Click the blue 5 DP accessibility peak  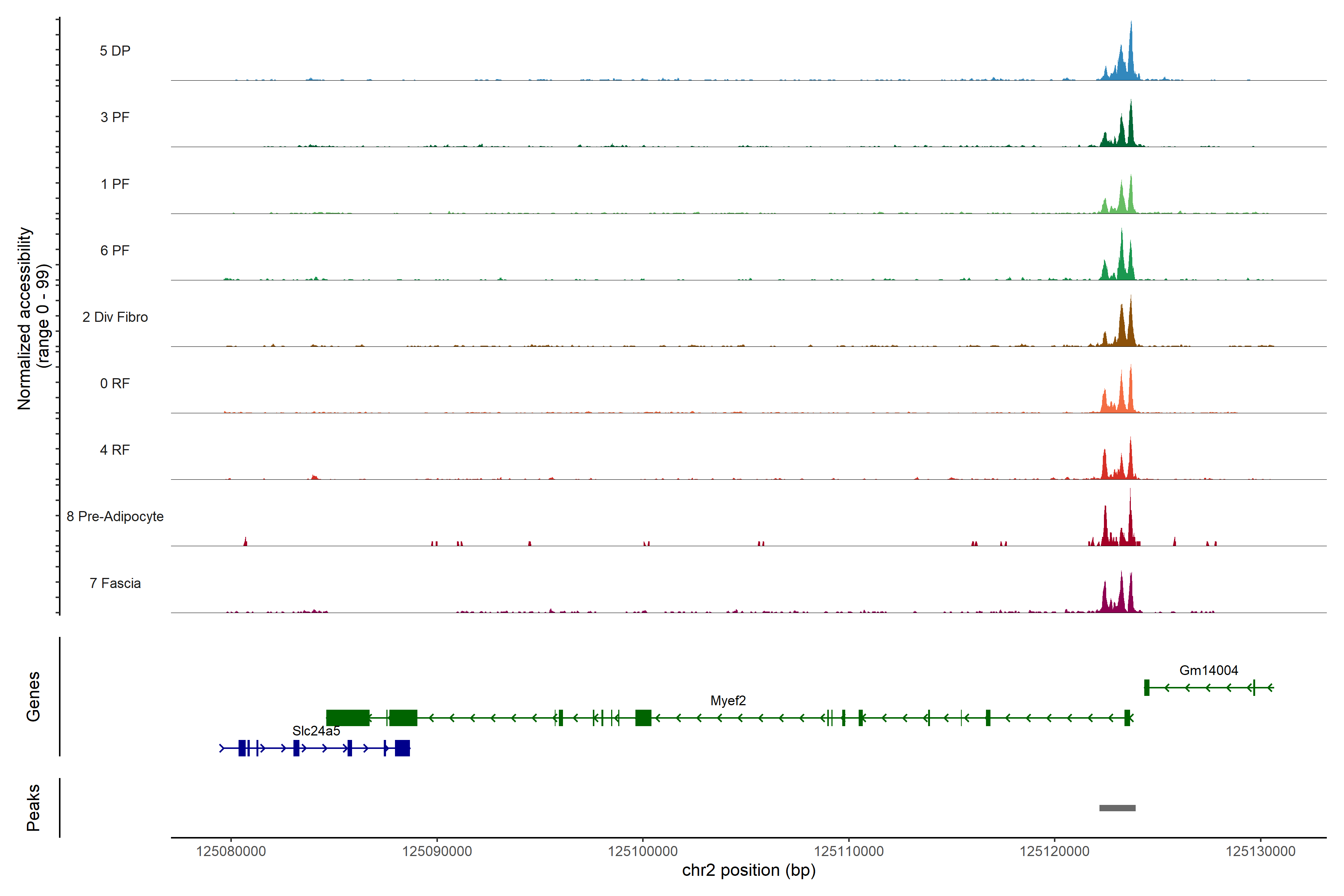[x=1130, y=63]
